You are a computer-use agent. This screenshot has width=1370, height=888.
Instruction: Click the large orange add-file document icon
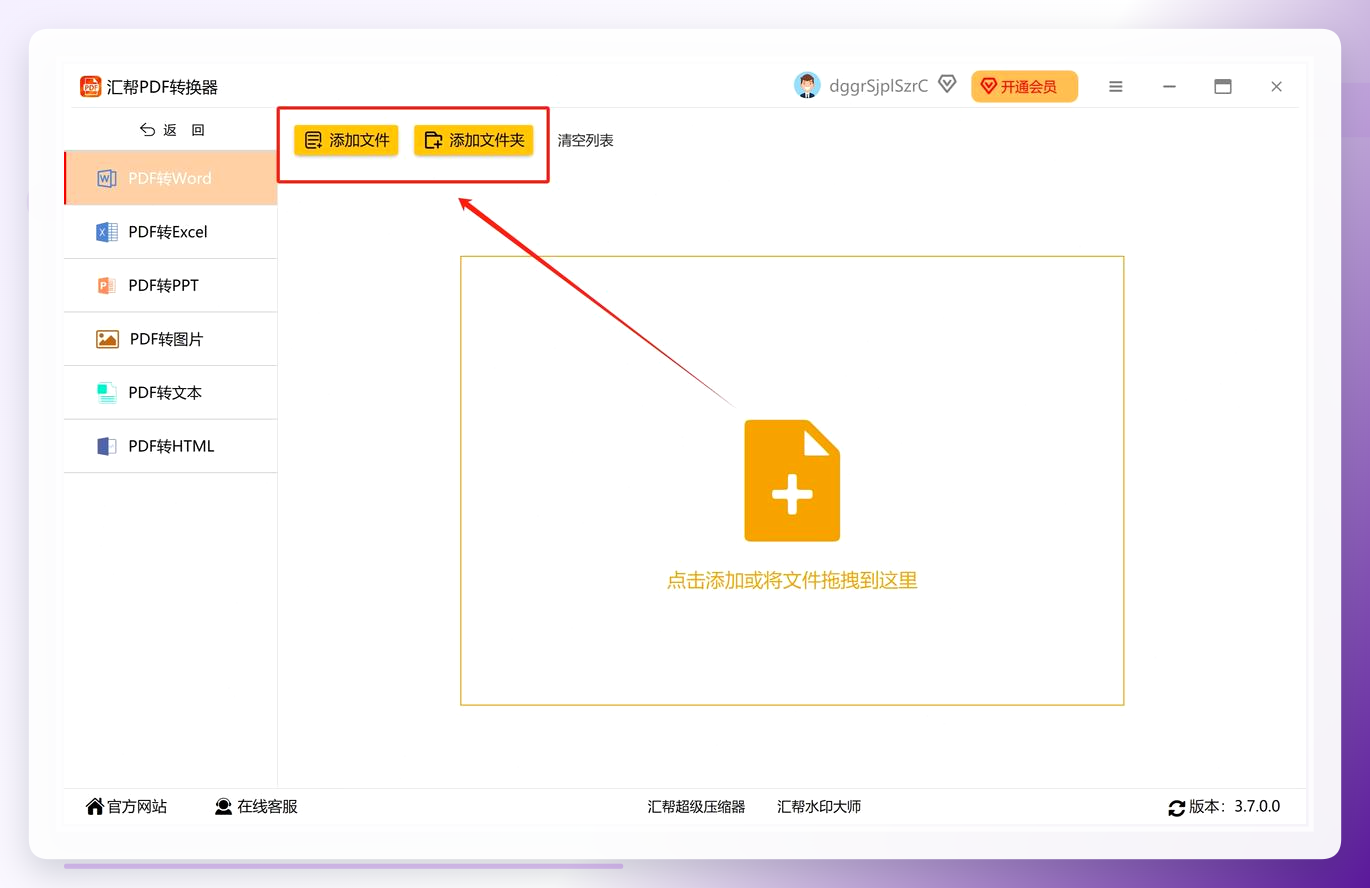(x=792, y=481)
